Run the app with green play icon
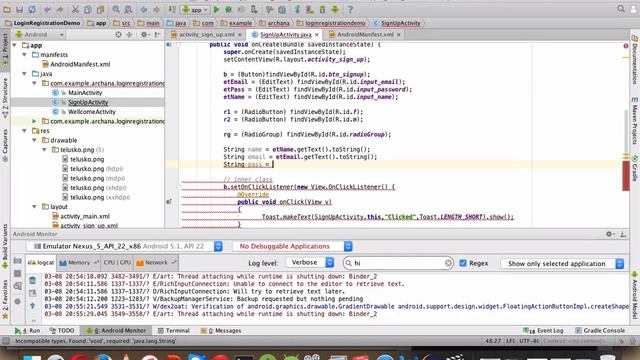640x360 pixels. pos(217,9)
